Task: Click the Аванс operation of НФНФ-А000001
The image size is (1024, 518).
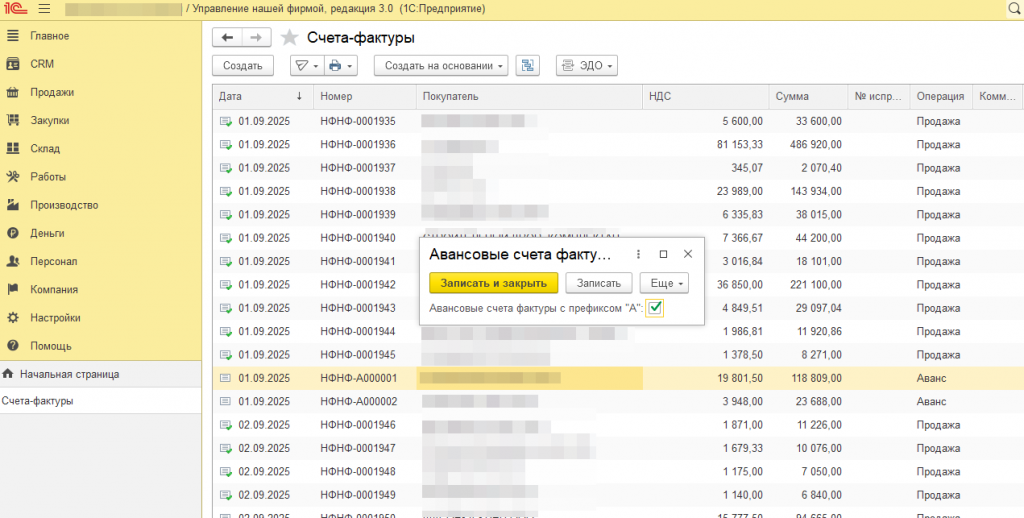Action: pos(931,378)
